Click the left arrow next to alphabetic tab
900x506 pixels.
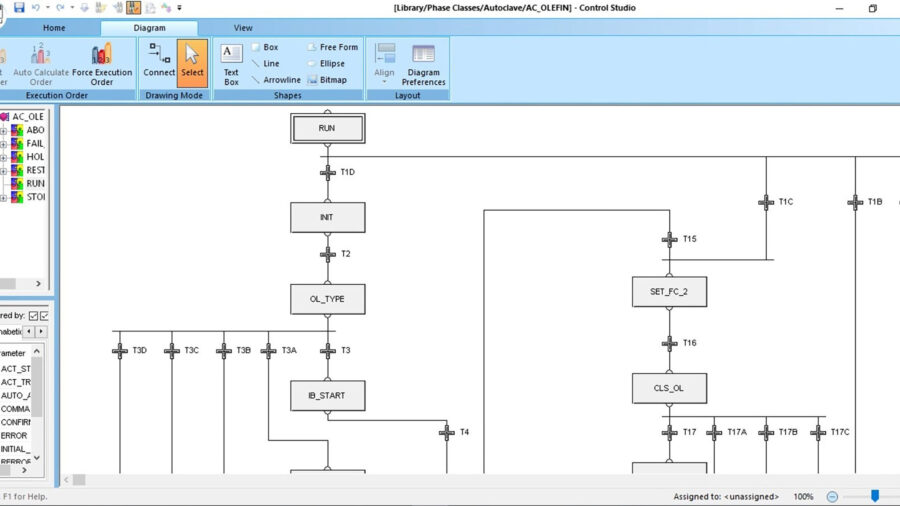point(29,332)
